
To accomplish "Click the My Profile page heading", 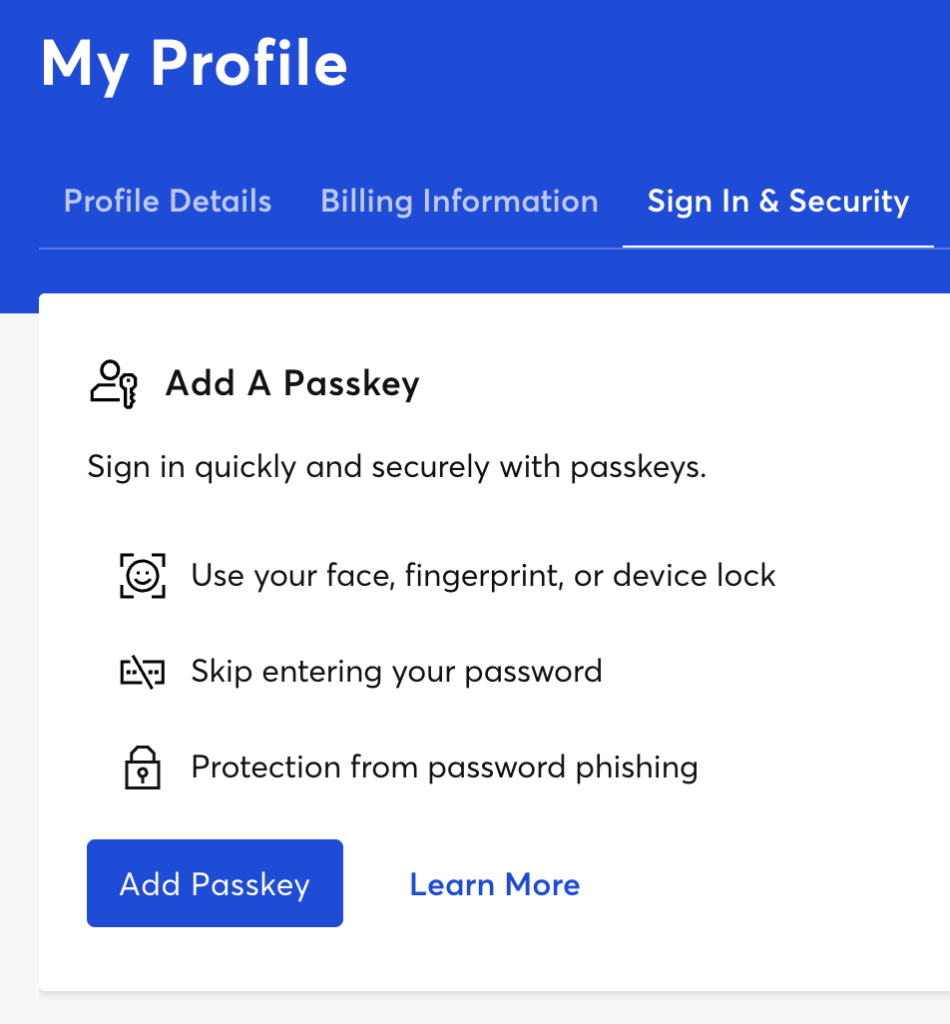I will coord(194,64).
